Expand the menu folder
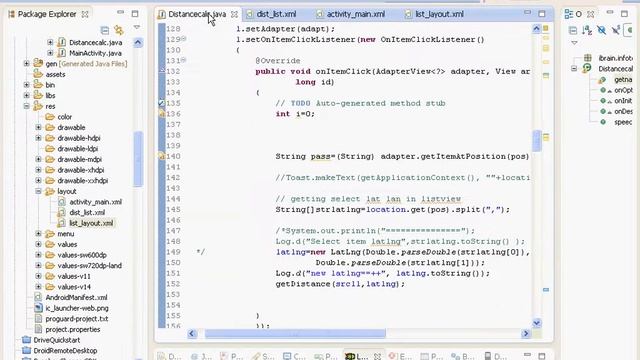The width and height of the screenshot is (640, 360). coord(38,233)
